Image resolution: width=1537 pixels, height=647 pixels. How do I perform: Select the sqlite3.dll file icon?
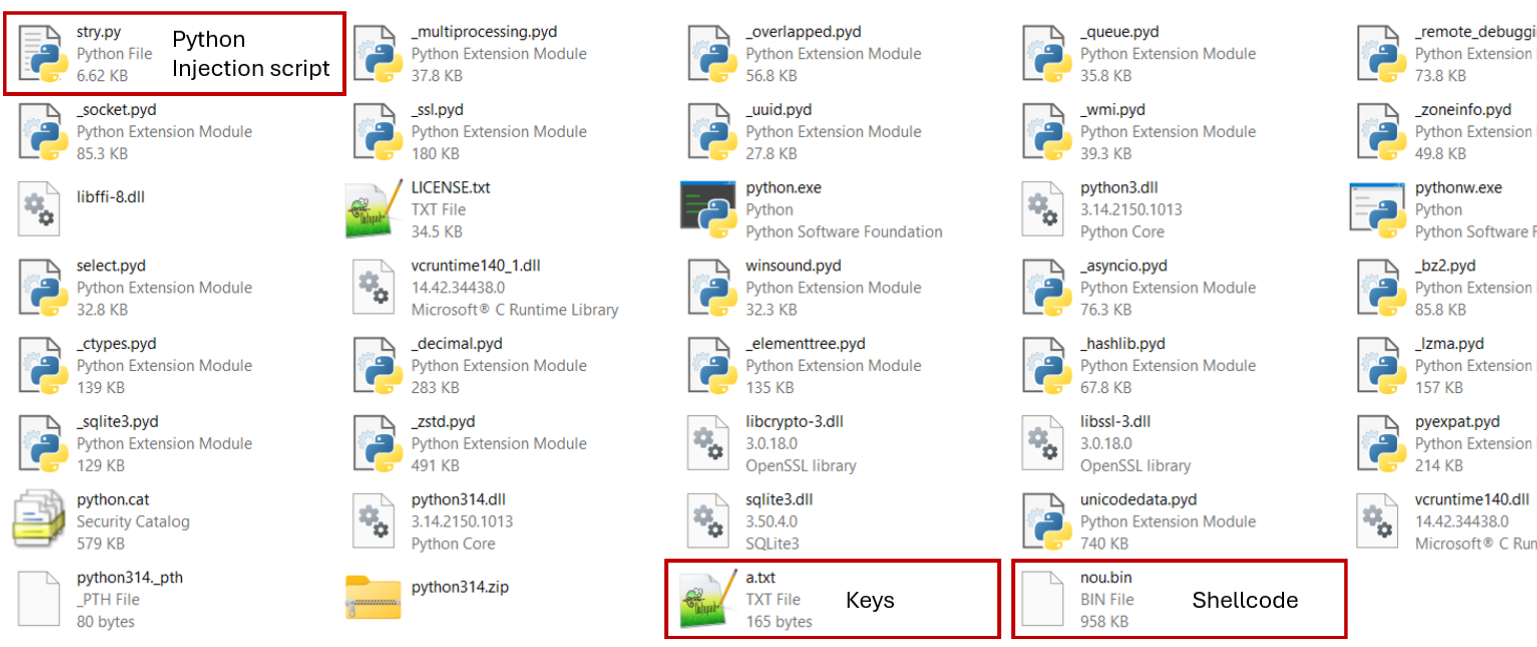[x=709, y=521]
